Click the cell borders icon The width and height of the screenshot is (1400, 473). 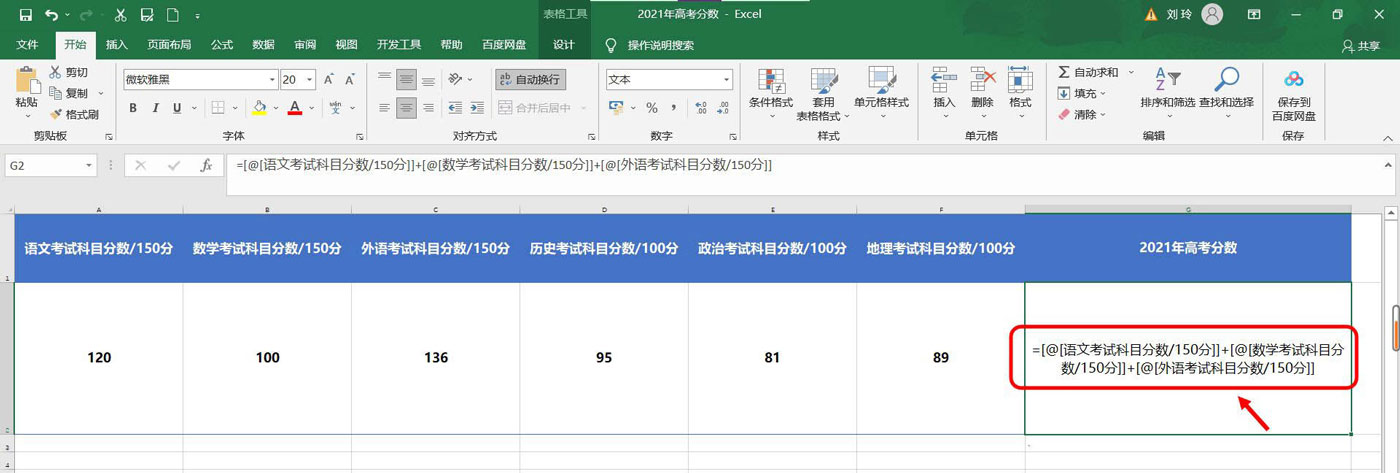[217, 108]
